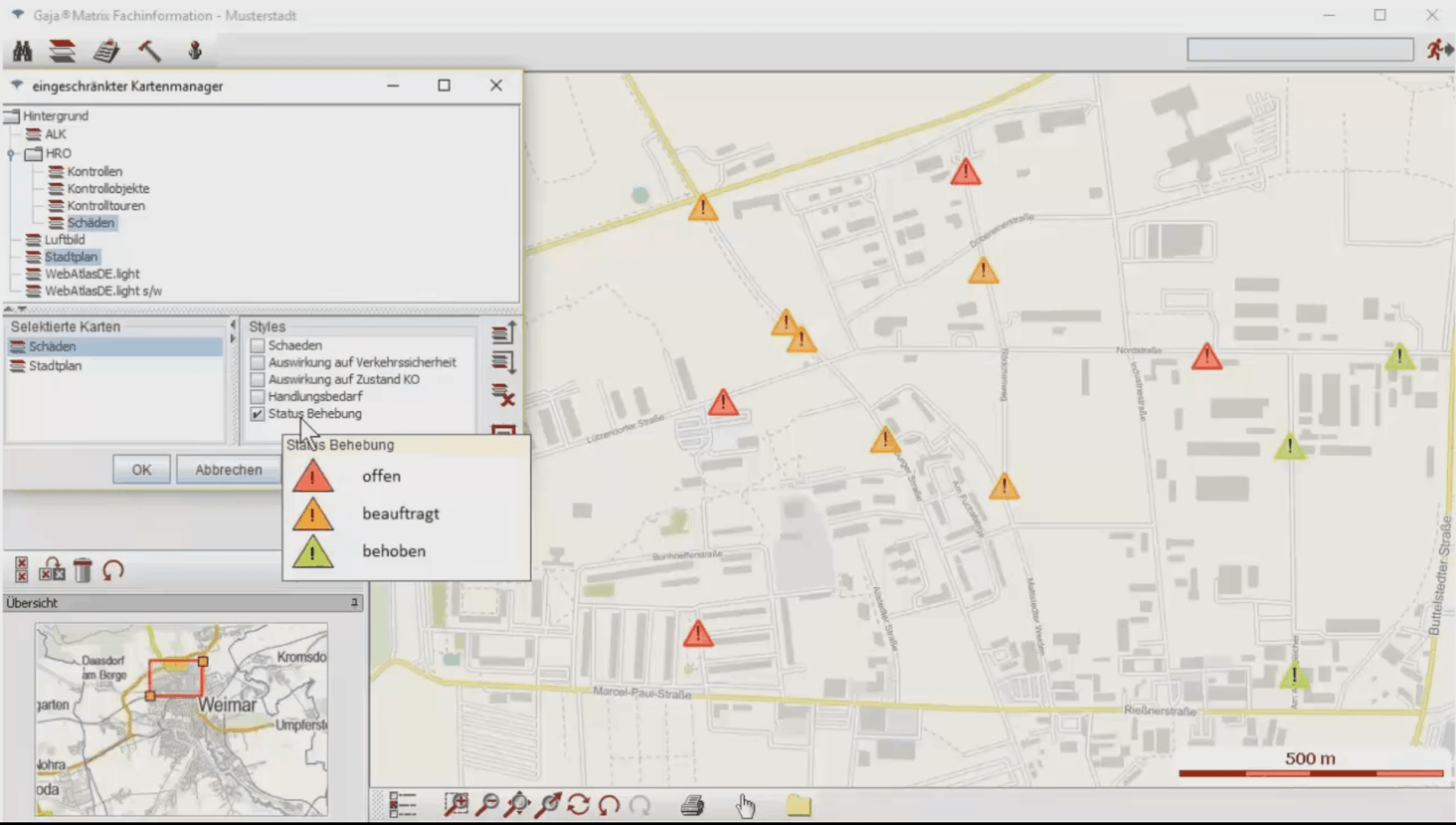Screen dimensions: 1456x825
Task: Select Luftbild layer in the tree
Action: click(x=65, y=240)
